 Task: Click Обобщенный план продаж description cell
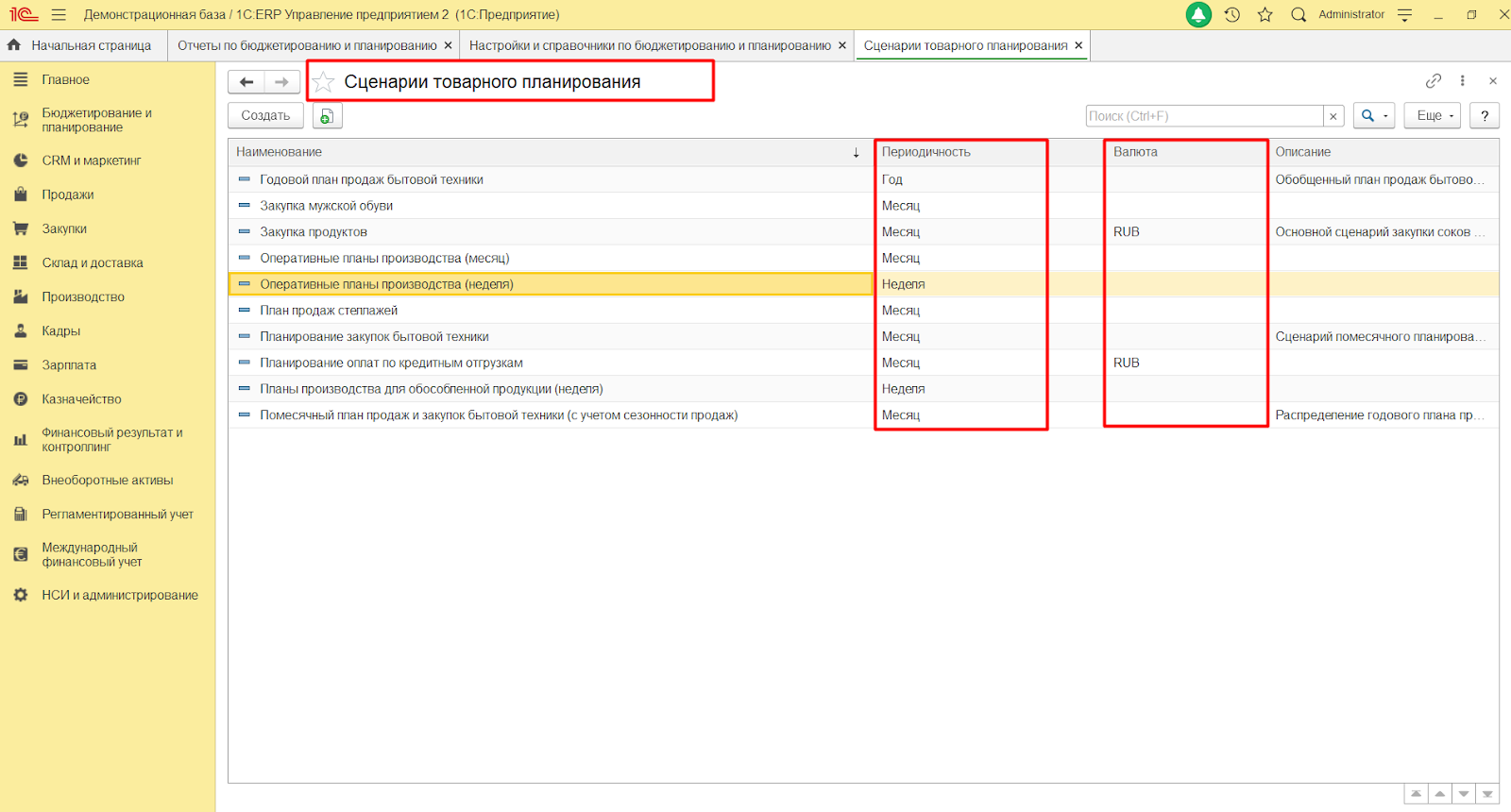click(x=1380, y=179)
